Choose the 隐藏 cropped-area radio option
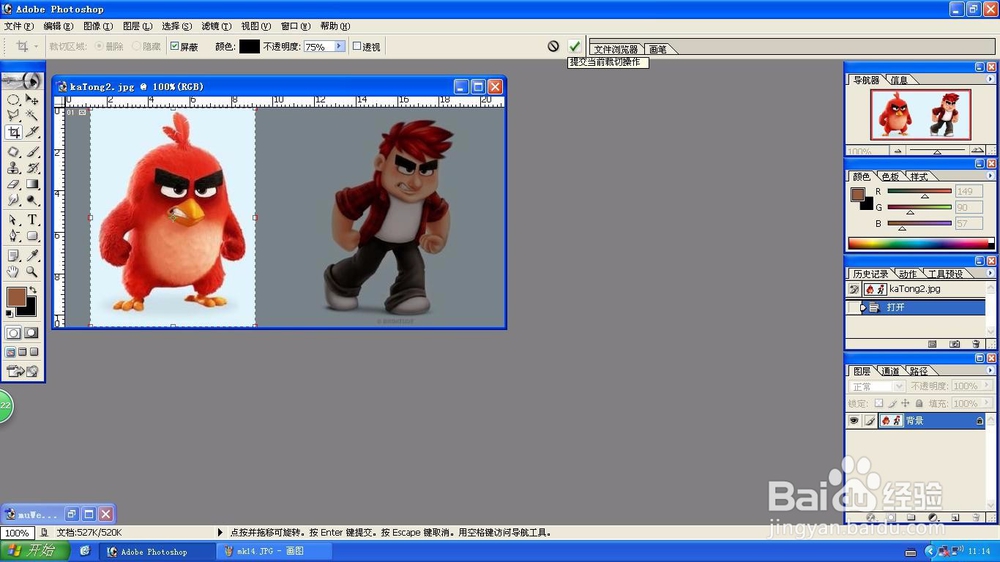 (x=136, y=46)
